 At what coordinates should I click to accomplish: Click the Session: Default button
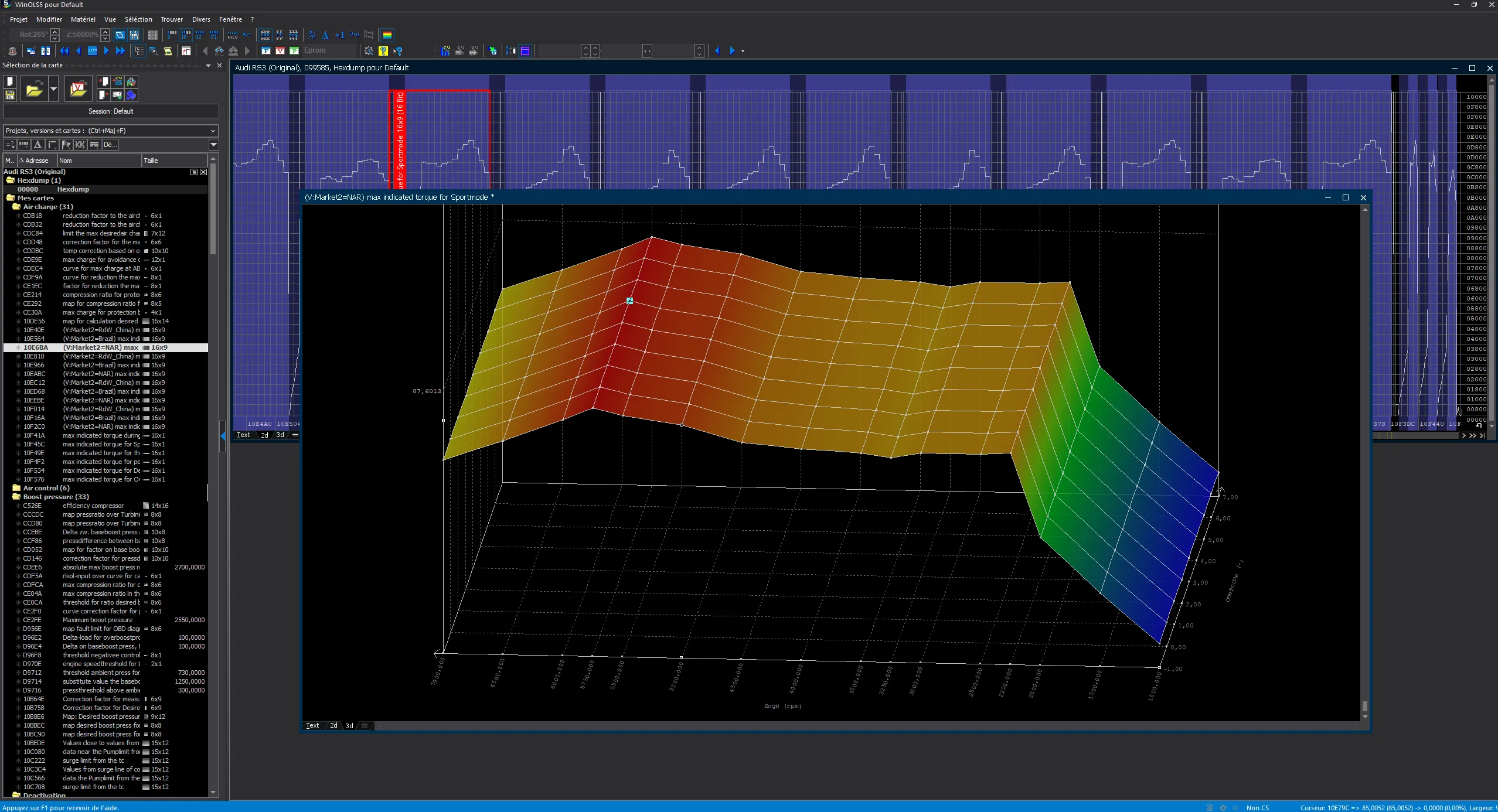111,111
